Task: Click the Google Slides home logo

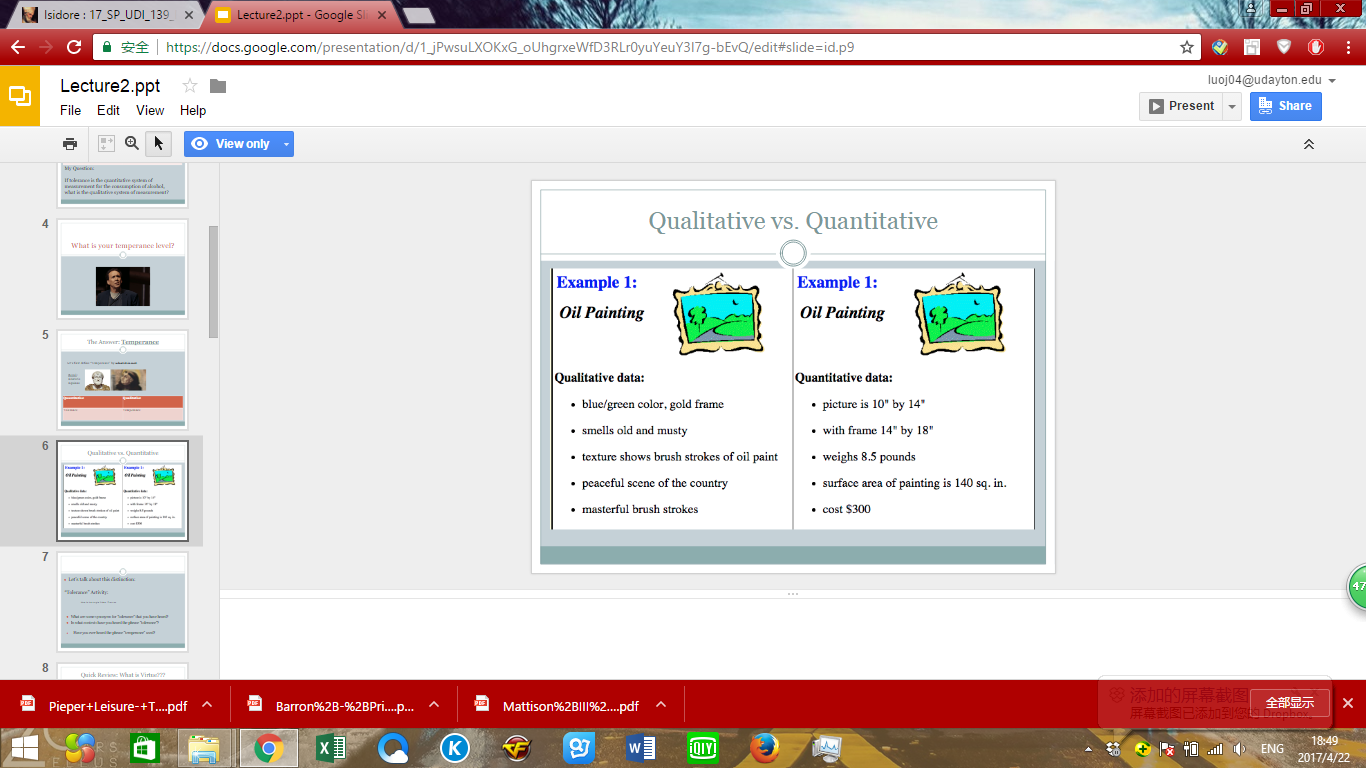Action: (20, 96)
